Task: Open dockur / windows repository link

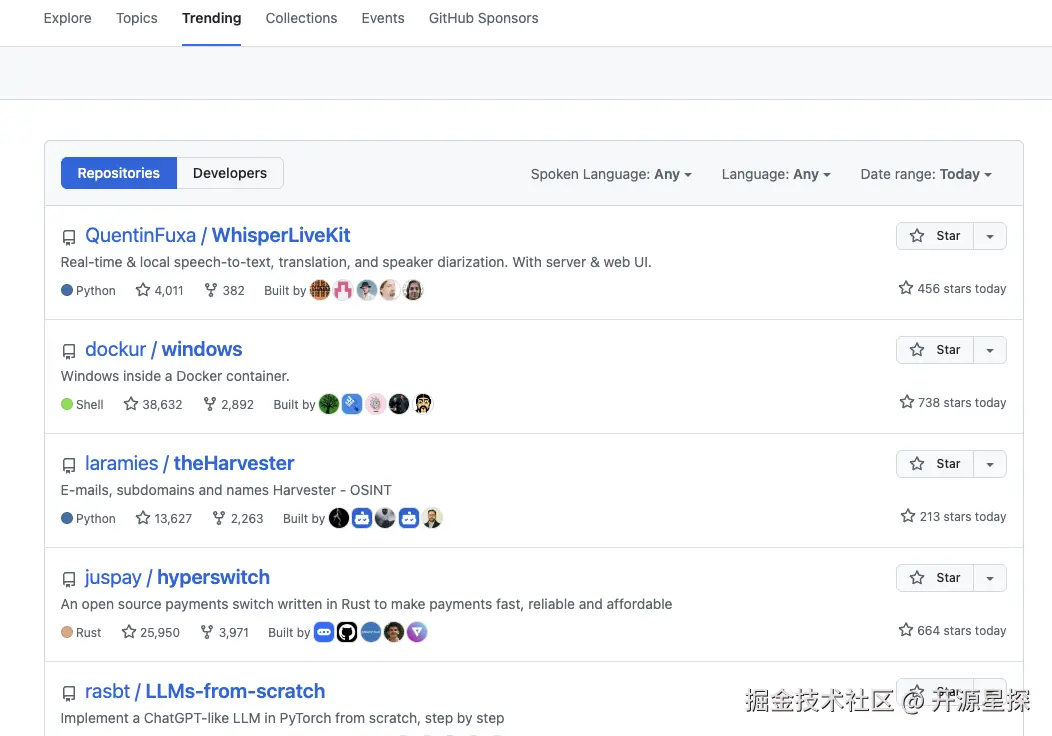Action: pyautogui.click(x=163, y=350)
